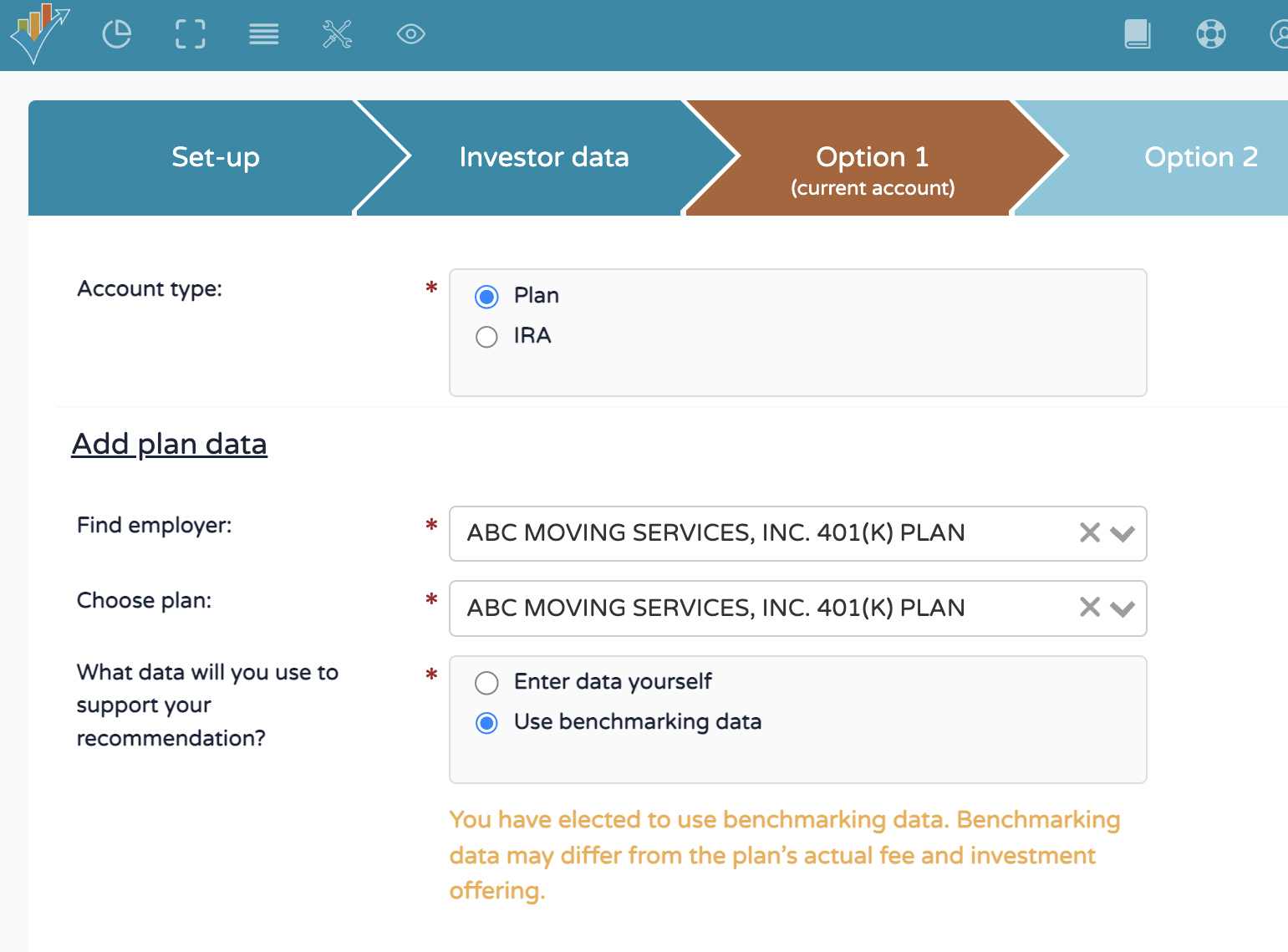Screen dimensions: 1288x952
Task: Click the Choose plan label
Action: coord(144,600)
